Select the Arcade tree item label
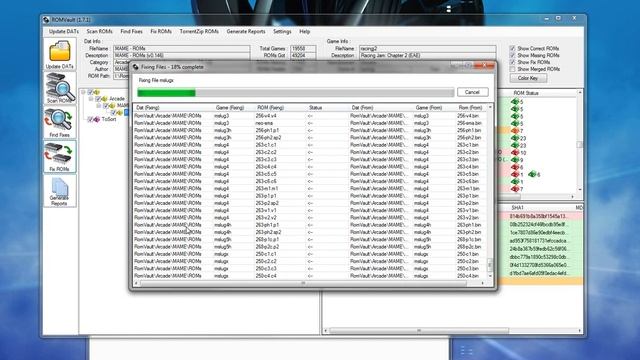This screenshot has width=640, height=360. point(117,99)
